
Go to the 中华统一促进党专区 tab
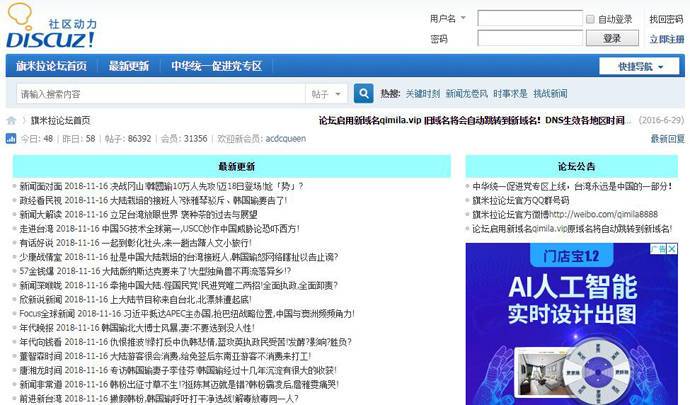coord(215,67)
